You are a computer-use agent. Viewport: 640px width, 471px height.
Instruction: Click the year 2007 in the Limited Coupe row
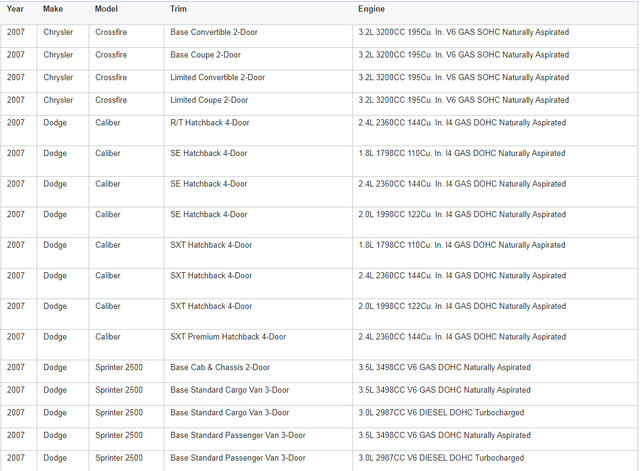click(16, 100)
